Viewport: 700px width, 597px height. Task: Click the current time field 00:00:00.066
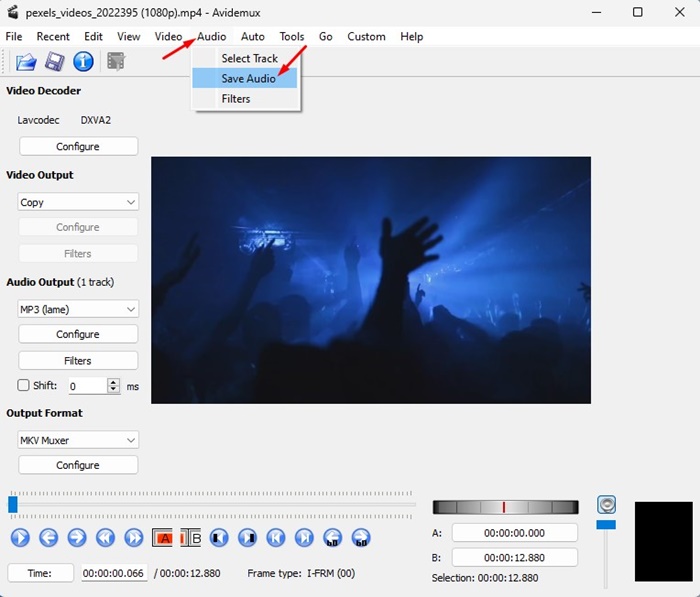click(x=113, y=573)
